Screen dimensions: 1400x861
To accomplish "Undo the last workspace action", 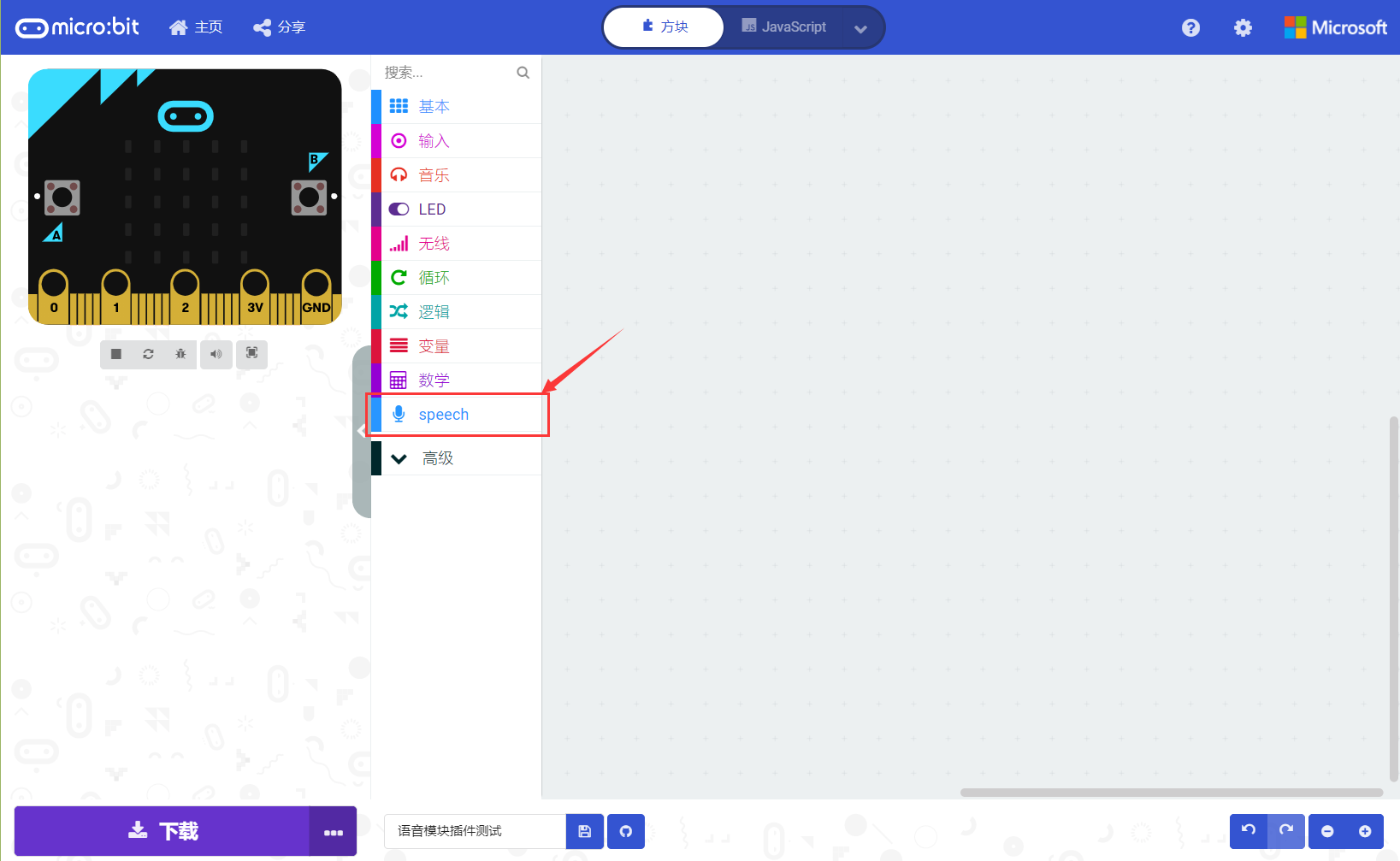I will pos(1248,830).
